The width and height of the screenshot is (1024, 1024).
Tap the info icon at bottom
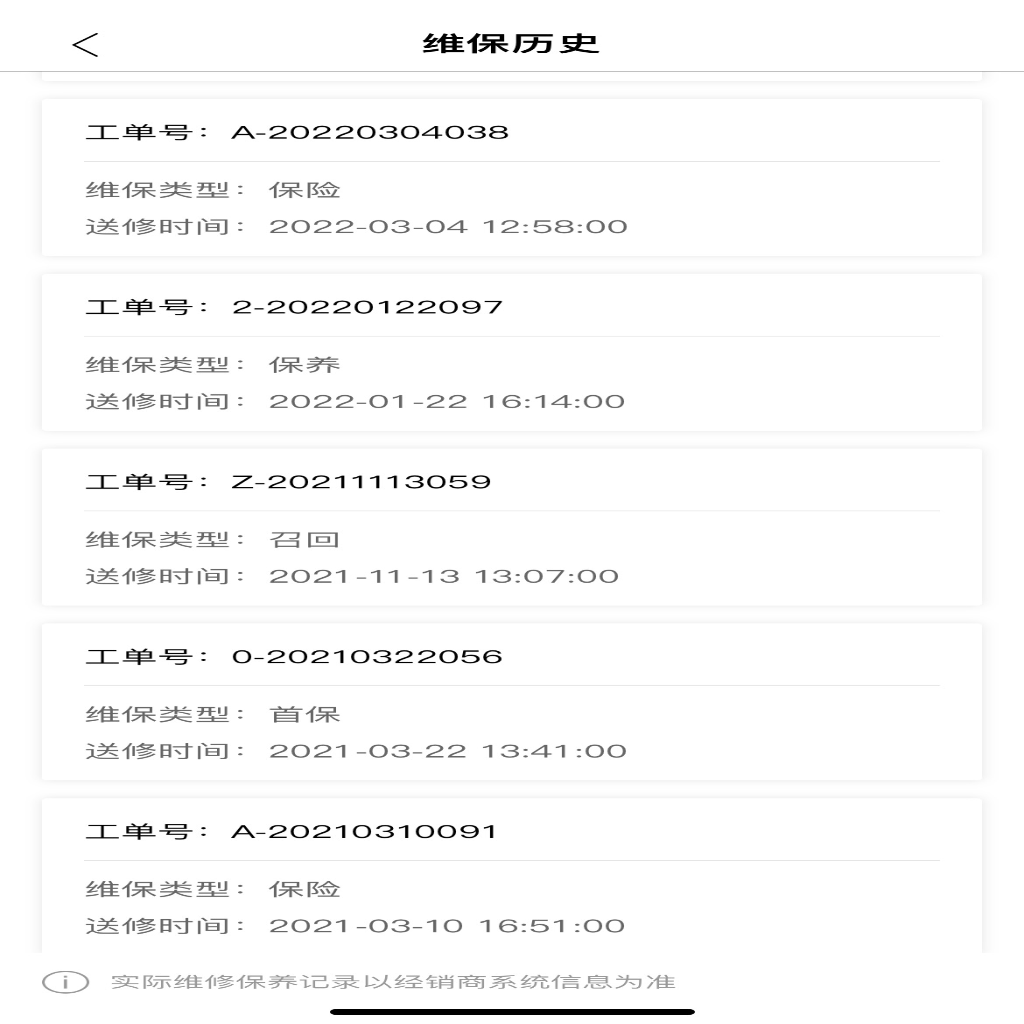click(65, 982)
